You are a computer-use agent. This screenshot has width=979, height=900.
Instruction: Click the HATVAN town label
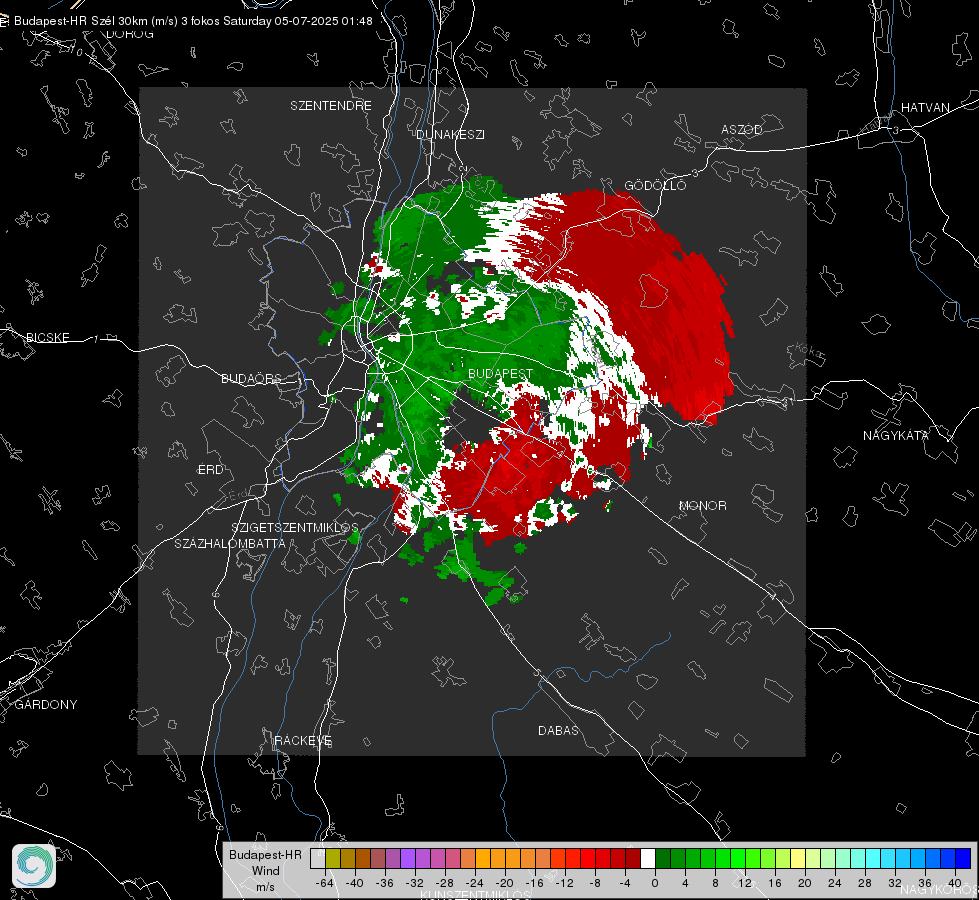[925, 107]
